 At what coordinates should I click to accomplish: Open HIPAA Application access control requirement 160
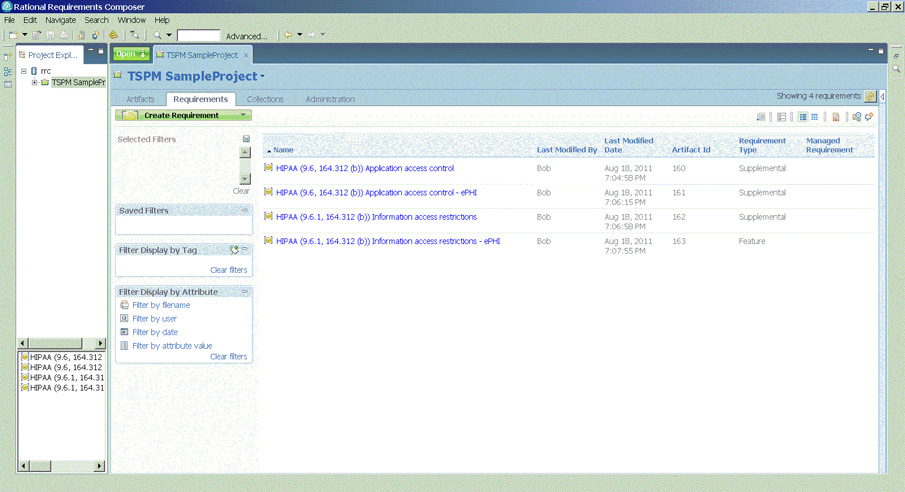365,169
